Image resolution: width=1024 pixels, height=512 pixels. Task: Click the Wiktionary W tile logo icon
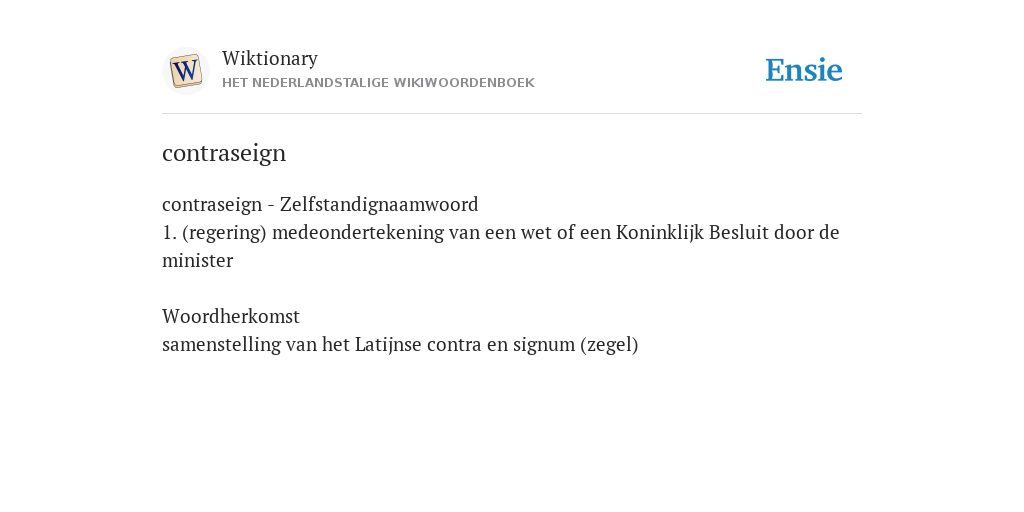point(185,71)
